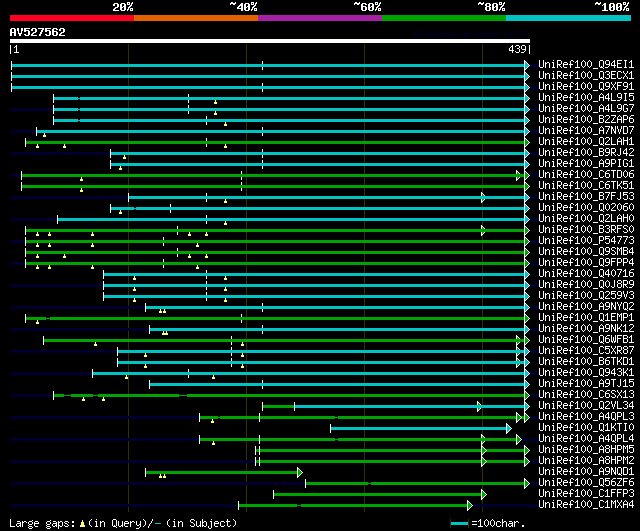
Task: Click the UniRef100_A8HPM5 label
Action: (x=586, y=450)
